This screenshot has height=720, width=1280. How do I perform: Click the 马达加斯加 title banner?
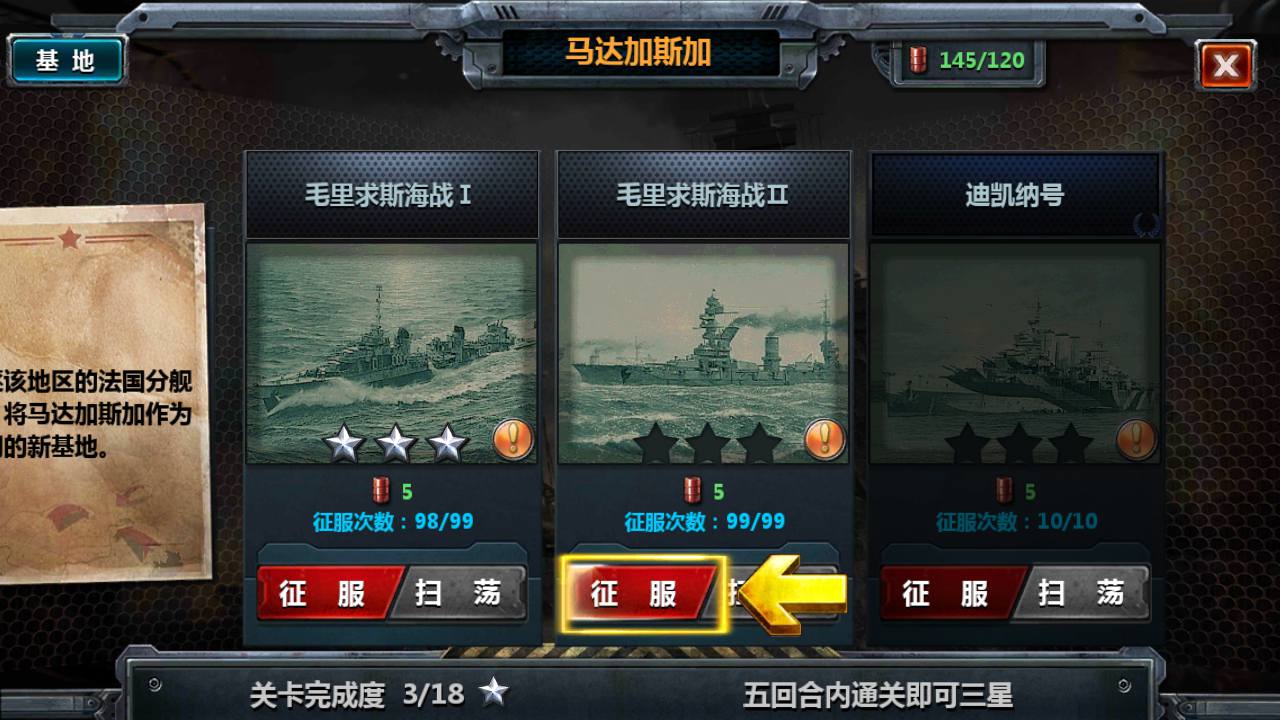(x=640, y=53)
